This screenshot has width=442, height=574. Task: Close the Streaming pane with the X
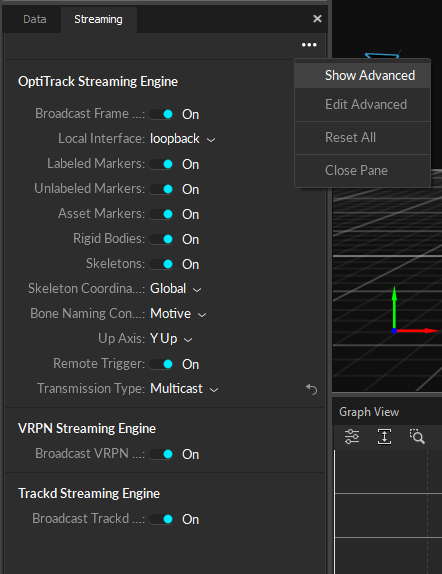317,19
